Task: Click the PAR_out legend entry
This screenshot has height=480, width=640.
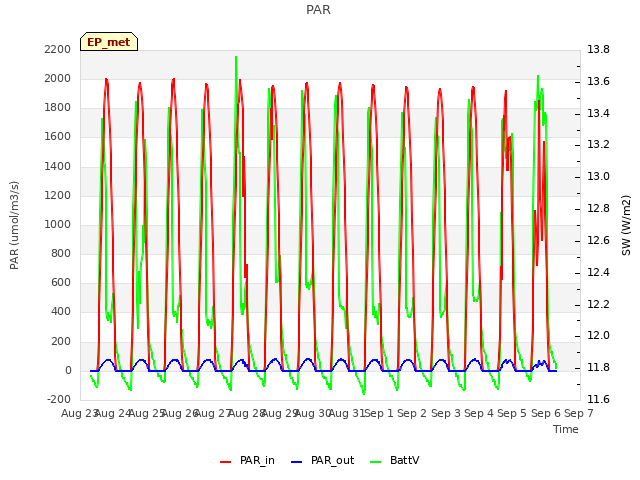Action: pyautogui.click(x=322, y=460)
